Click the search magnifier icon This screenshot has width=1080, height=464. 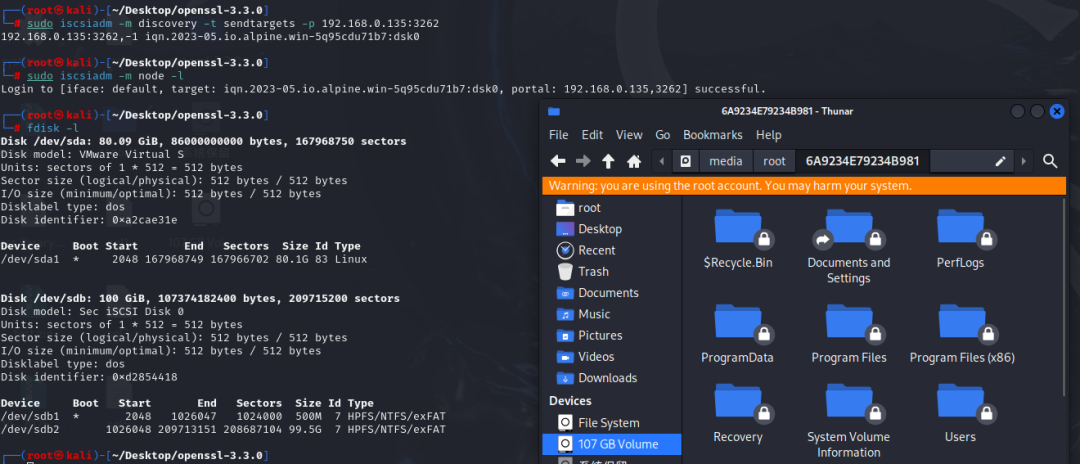pyautogui.click(x=1050, y=161)
